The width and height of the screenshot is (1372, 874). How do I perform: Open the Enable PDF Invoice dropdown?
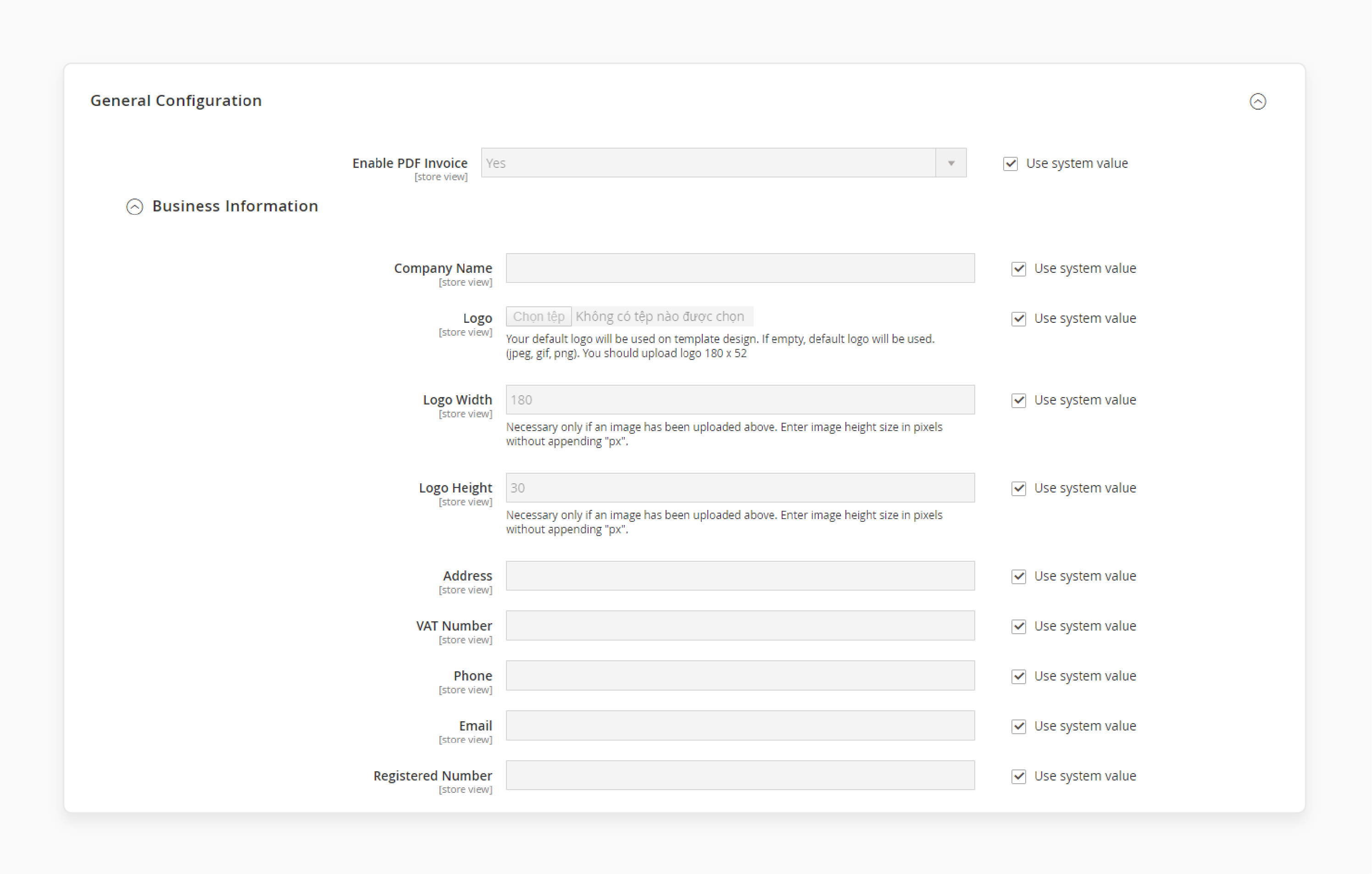click(723, 163)
